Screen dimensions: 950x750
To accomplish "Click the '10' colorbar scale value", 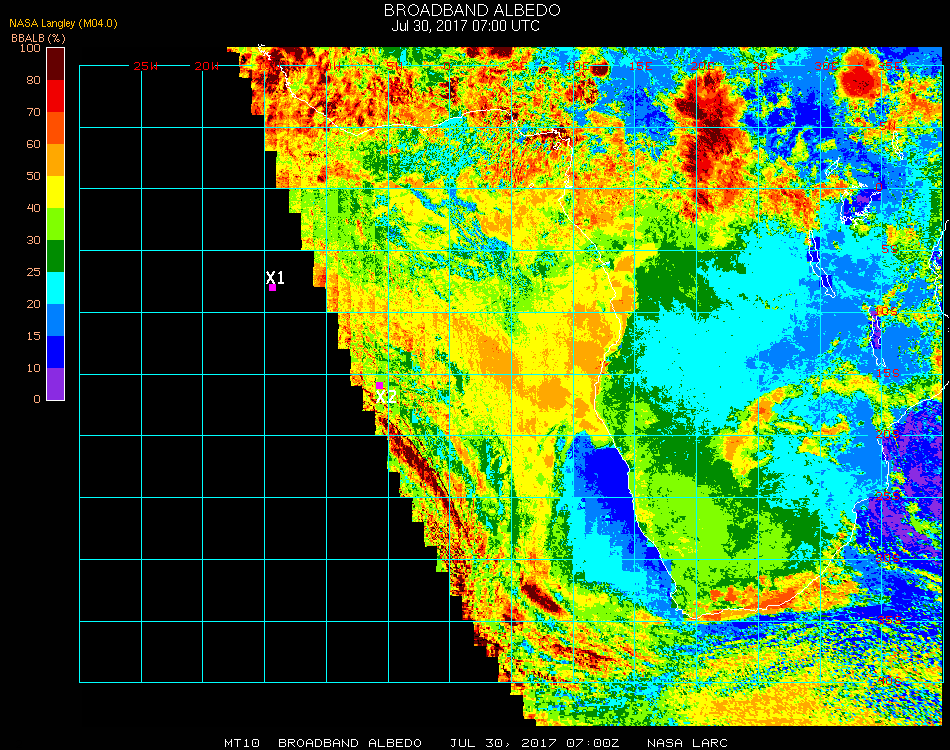I will pyautogui.click(x=33, y=368).
